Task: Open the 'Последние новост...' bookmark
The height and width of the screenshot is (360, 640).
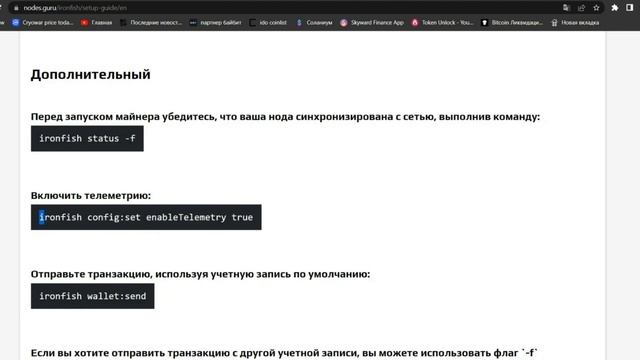Action: tap(151, 22)
